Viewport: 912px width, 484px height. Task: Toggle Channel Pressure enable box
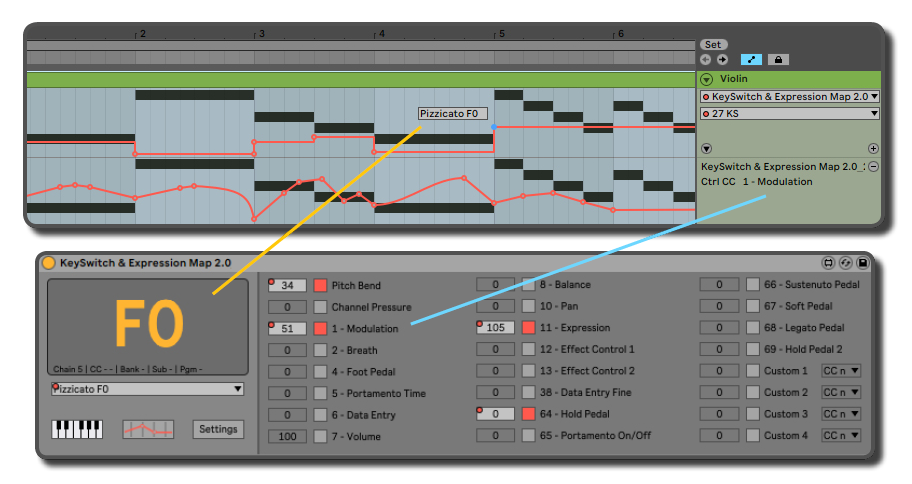click(x=320, y=307)
